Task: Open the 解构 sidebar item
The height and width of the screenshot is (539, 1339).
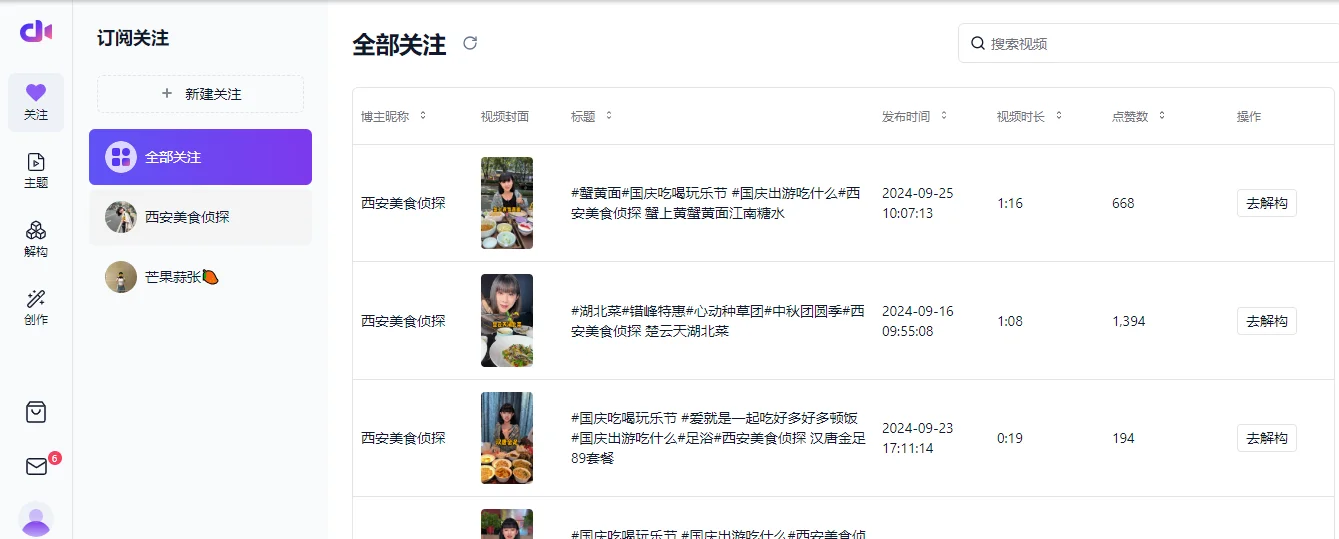Action: [x=36, y=239]
